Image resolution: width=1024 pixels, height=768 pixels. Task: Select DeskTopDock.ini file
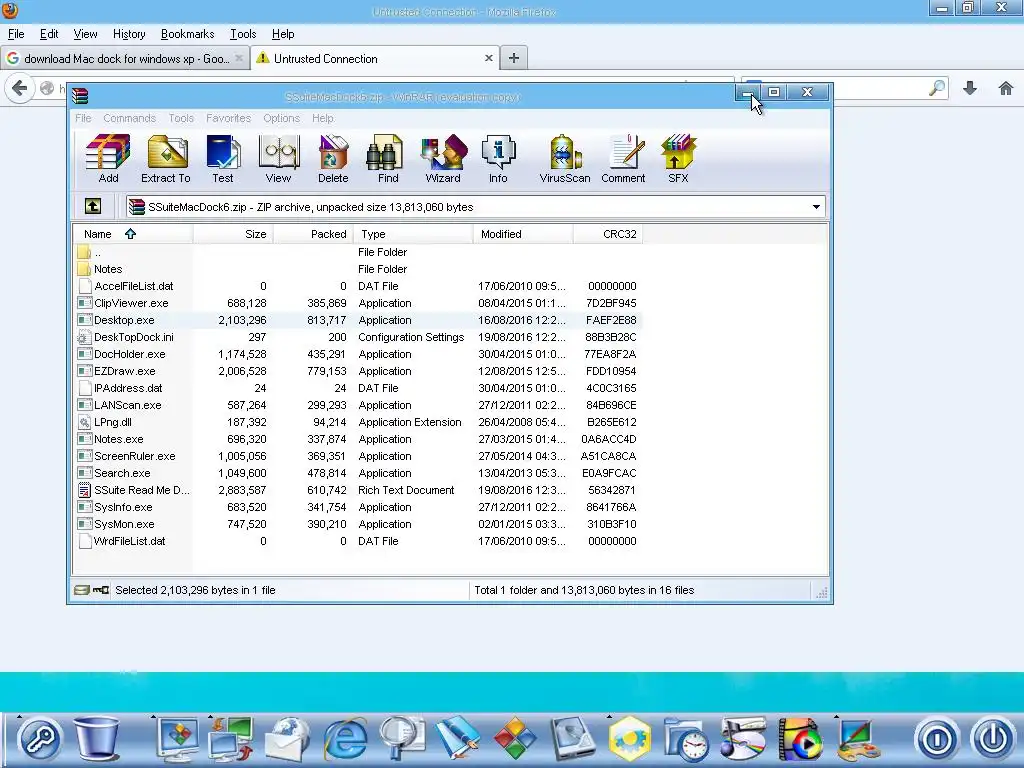[358, 337]
